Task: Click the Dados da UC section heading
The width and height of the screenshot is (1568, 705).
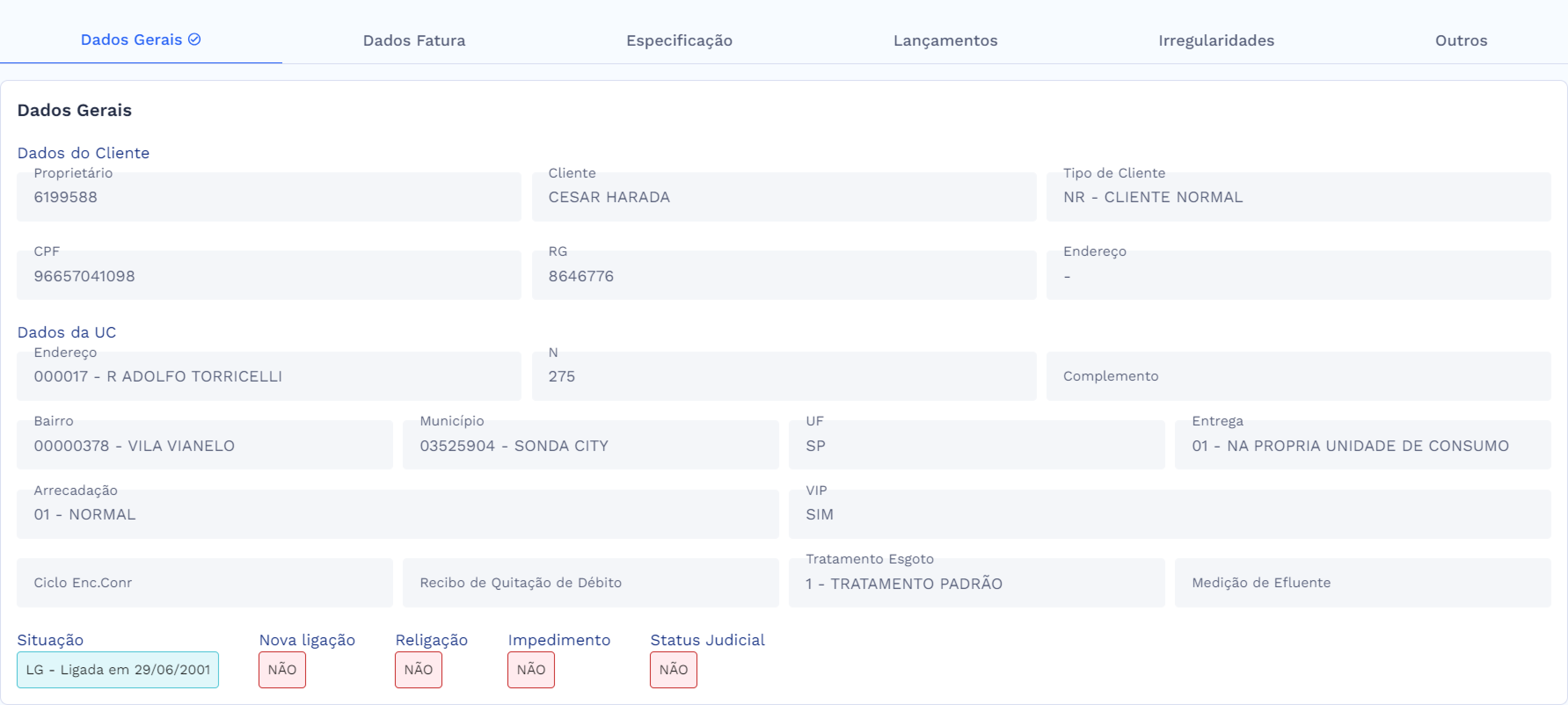Action: [67, 332]
